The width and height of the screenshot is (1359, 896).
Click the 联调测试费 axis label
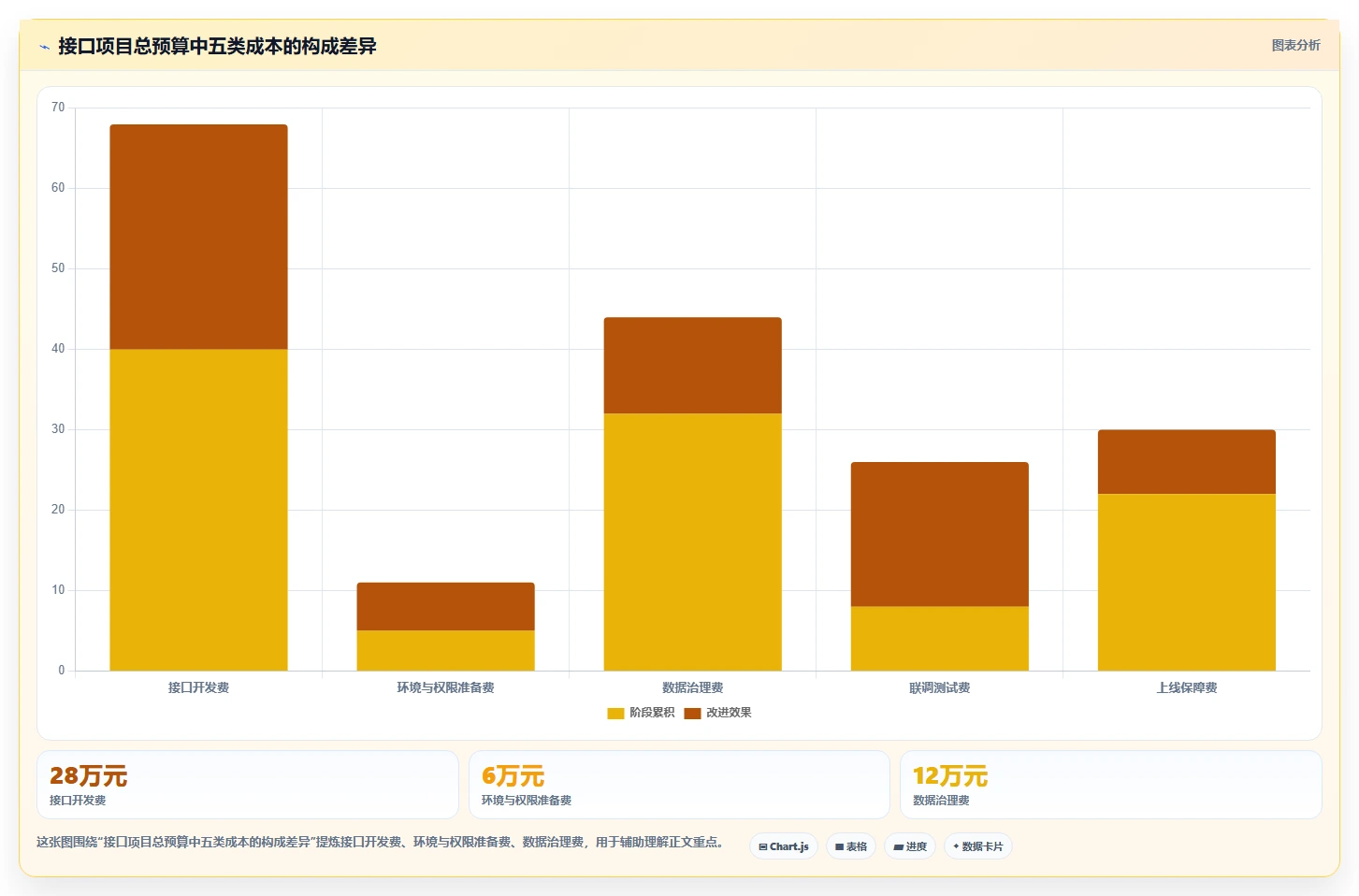(x=939, y=687)
